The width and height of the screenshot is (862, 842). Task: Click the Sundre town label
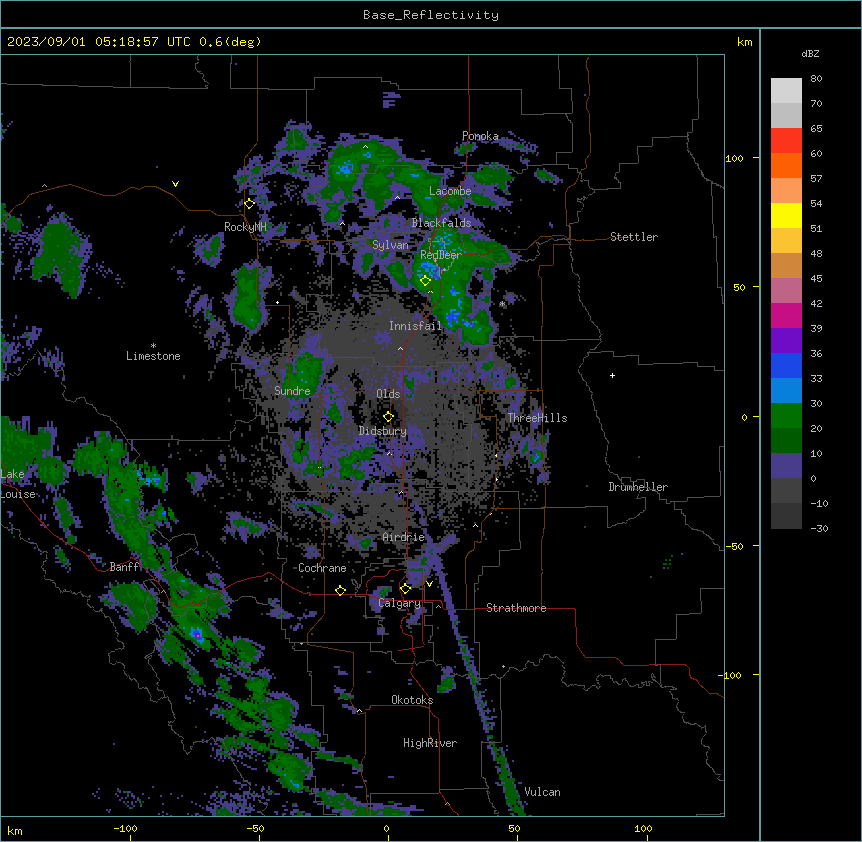click(x=292, y=391)
